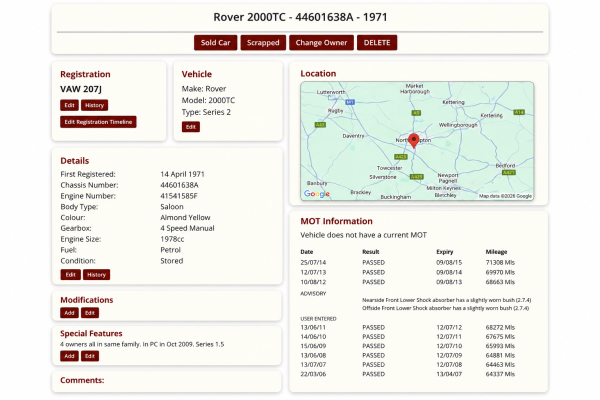This screenshot has height=400, width=600.
Task: Click the 4 Speed Manual gearbox value
Action: click(187, 228)
